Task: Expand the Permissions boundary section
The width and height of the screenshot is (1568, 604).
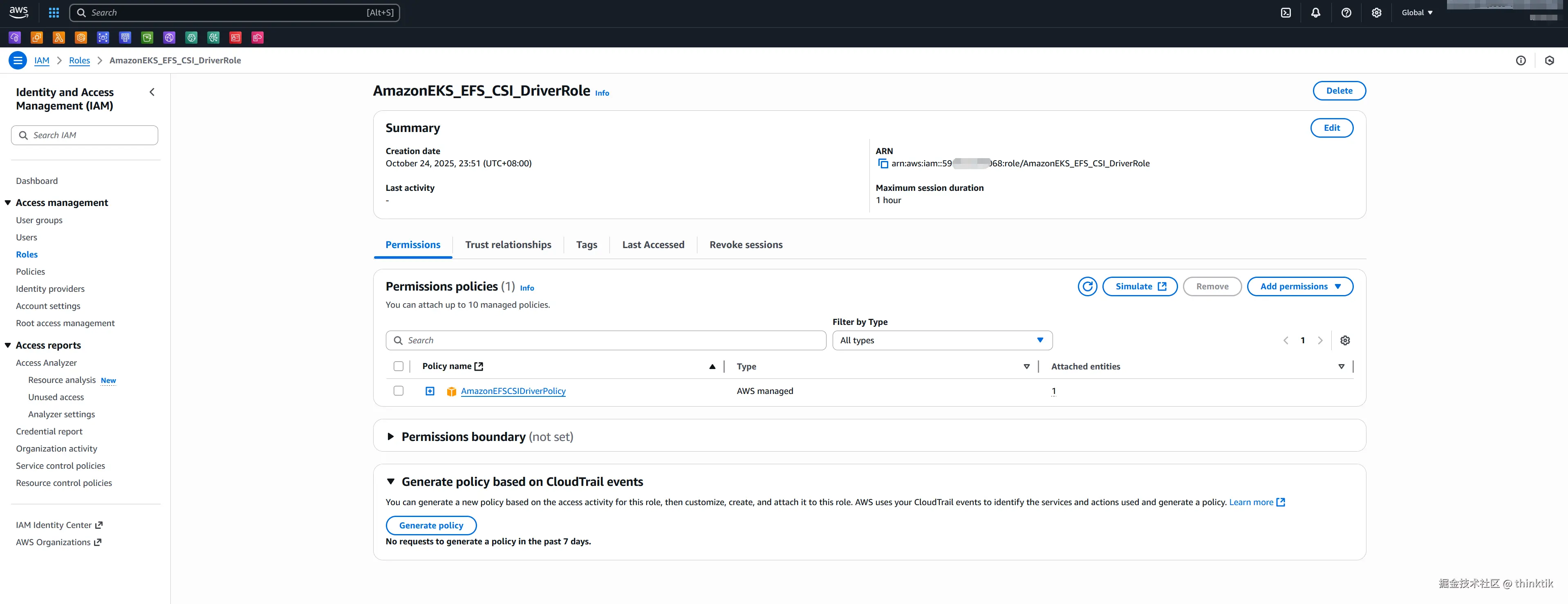Action: [391, 437]
